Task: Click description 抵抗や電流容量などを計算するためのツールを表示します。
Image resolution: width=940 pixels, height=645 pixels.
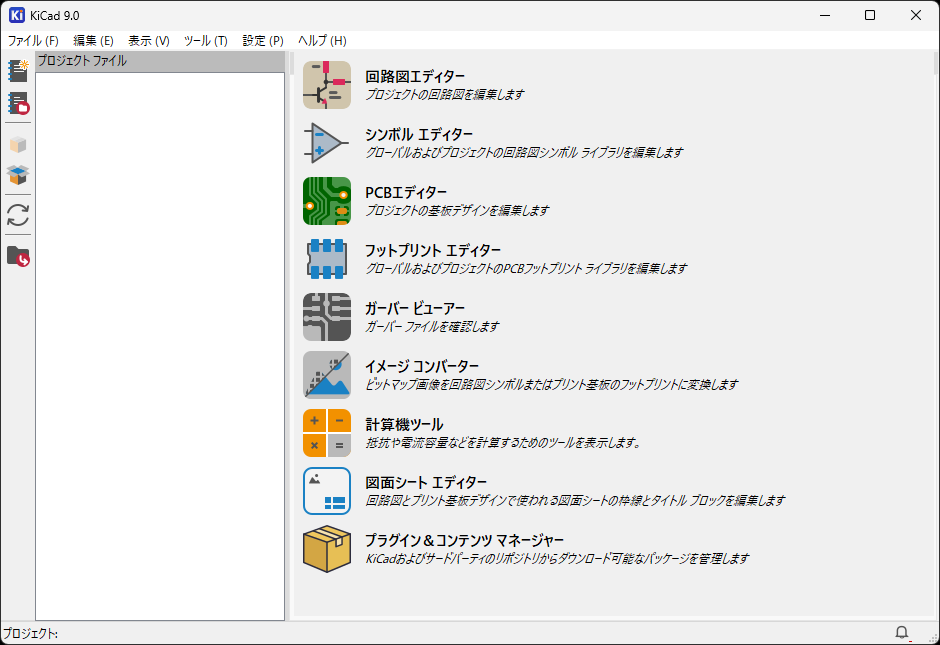Action: point(504,443)
